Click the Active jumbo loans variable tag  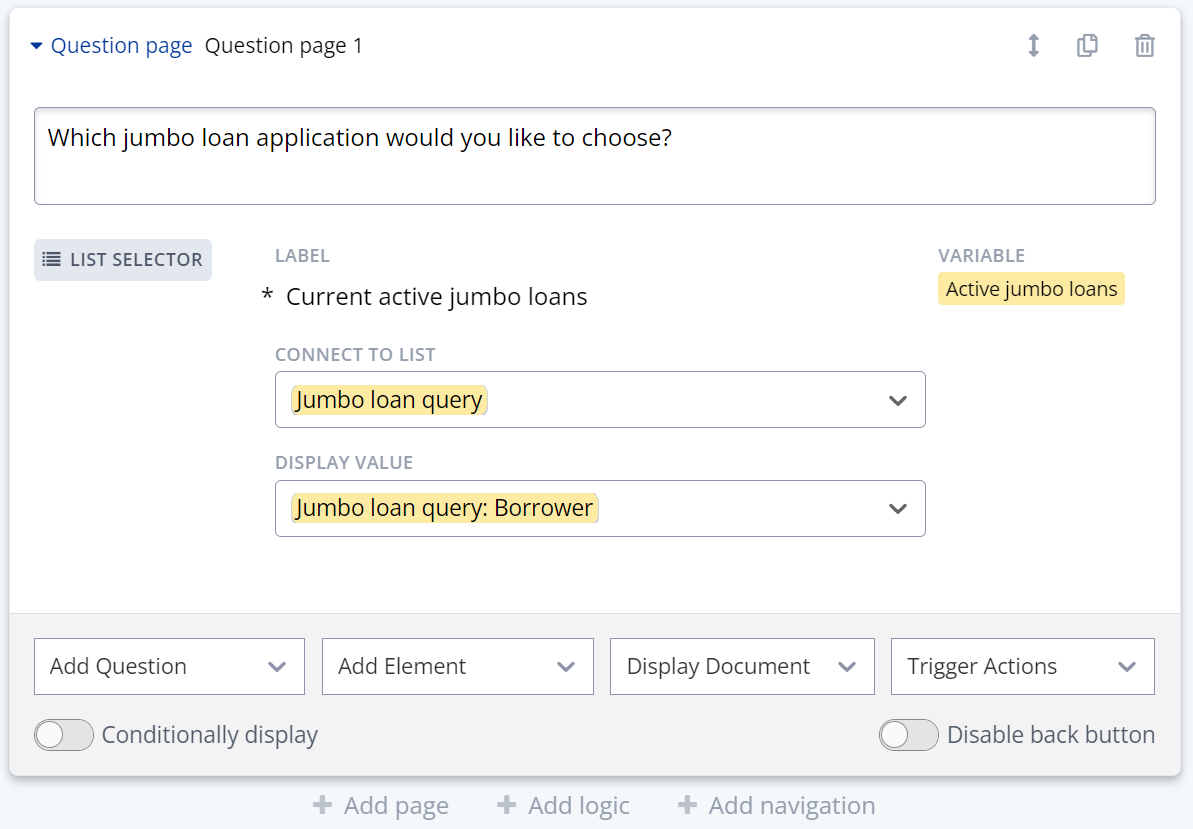pyautogui.click(x=1031, y=289)
